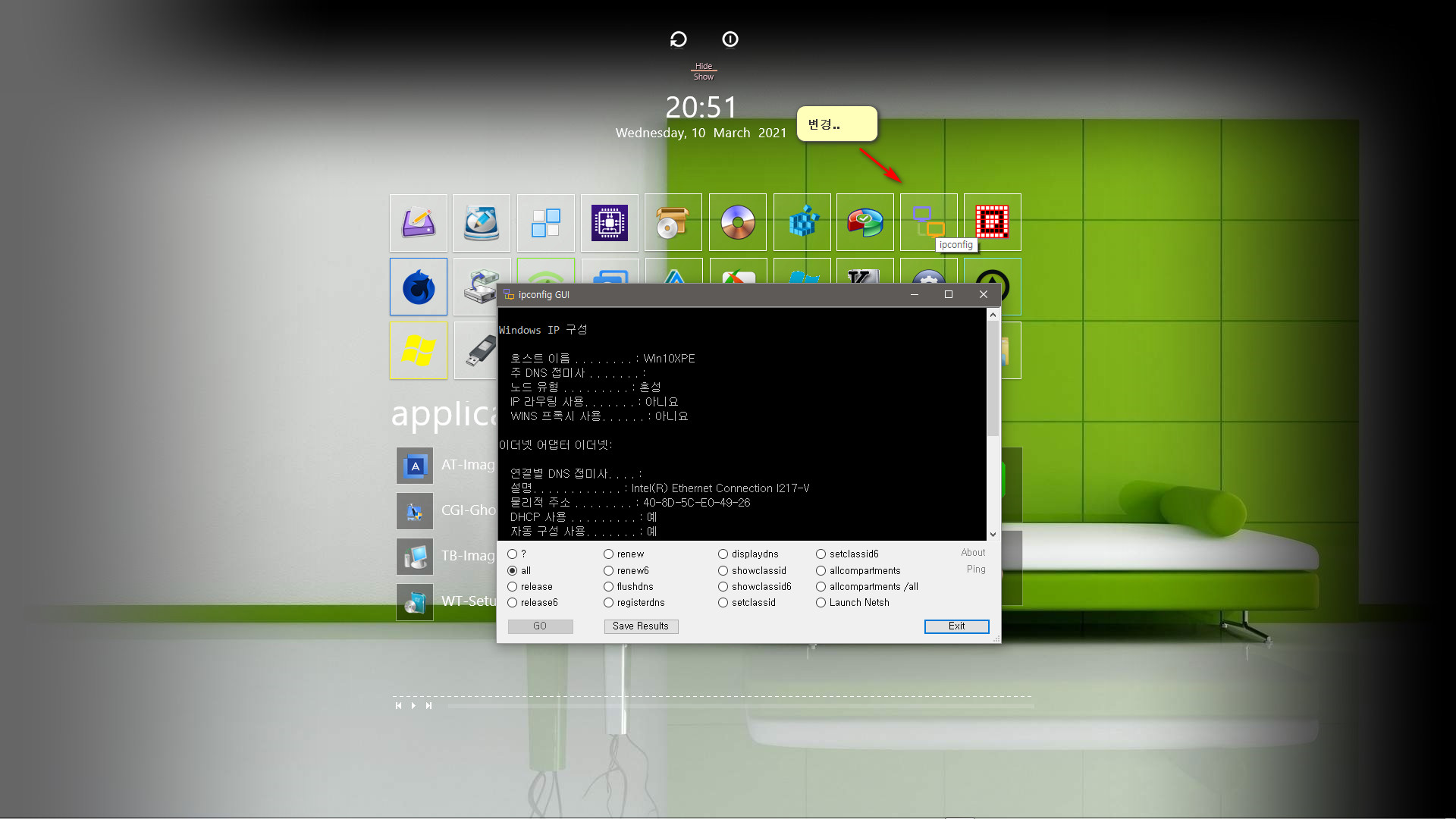Open the blue drive partition tool icon
Viewport: 1456px width, 819px height.
pyautogui.click(x=482, y=223)
